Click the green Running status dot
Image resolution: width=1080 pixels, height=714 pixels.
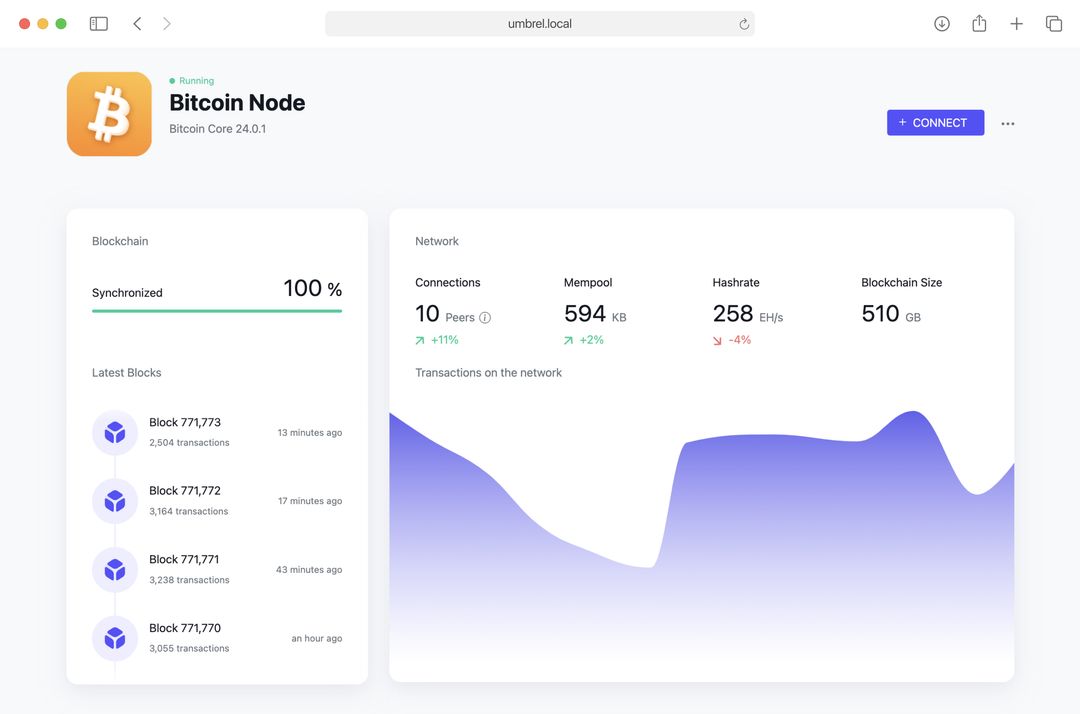(x=172, y=81)
